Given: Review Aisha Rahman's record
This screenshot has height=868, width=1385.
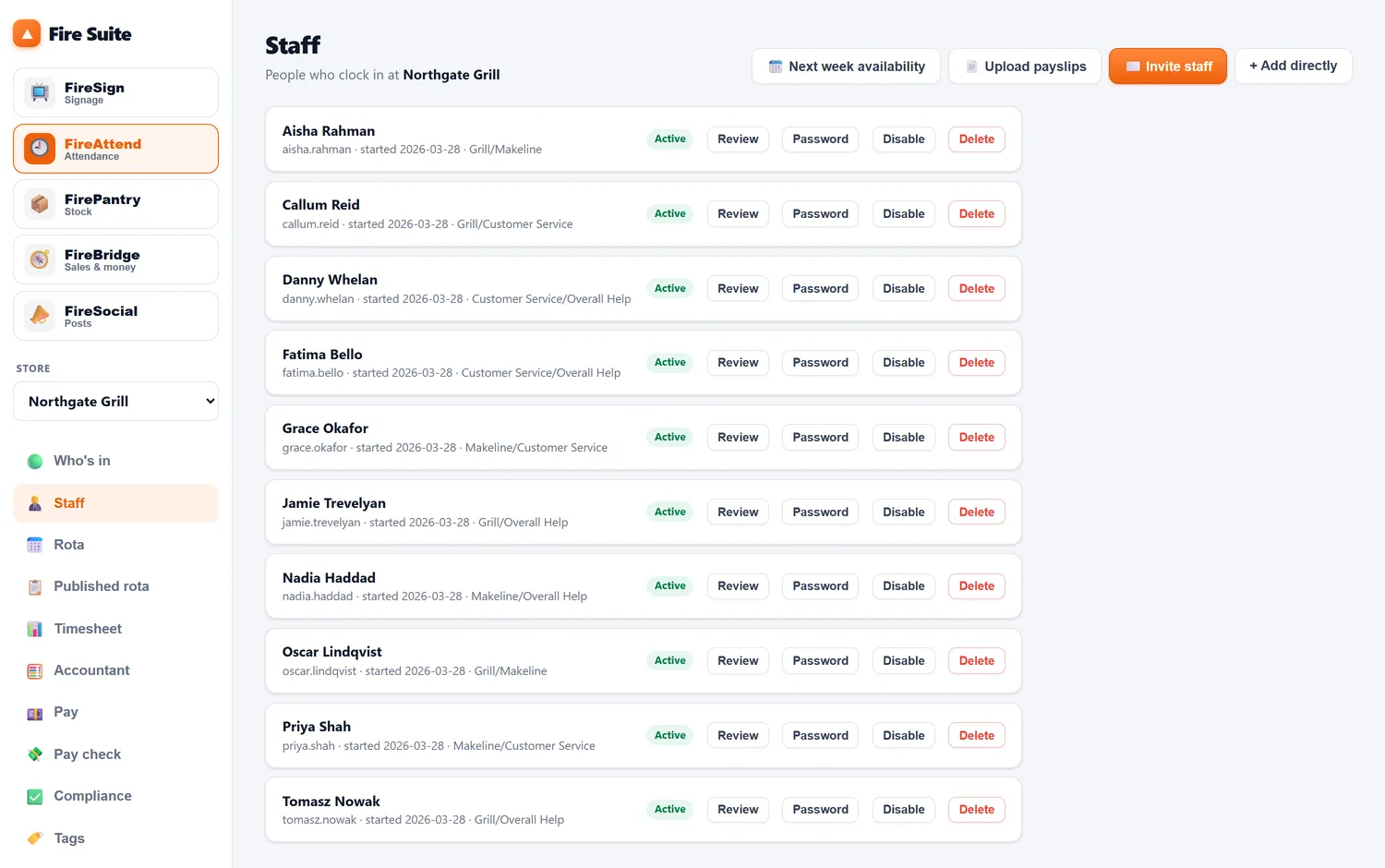Looking at the screenshot, I should (x=738, y=139).
